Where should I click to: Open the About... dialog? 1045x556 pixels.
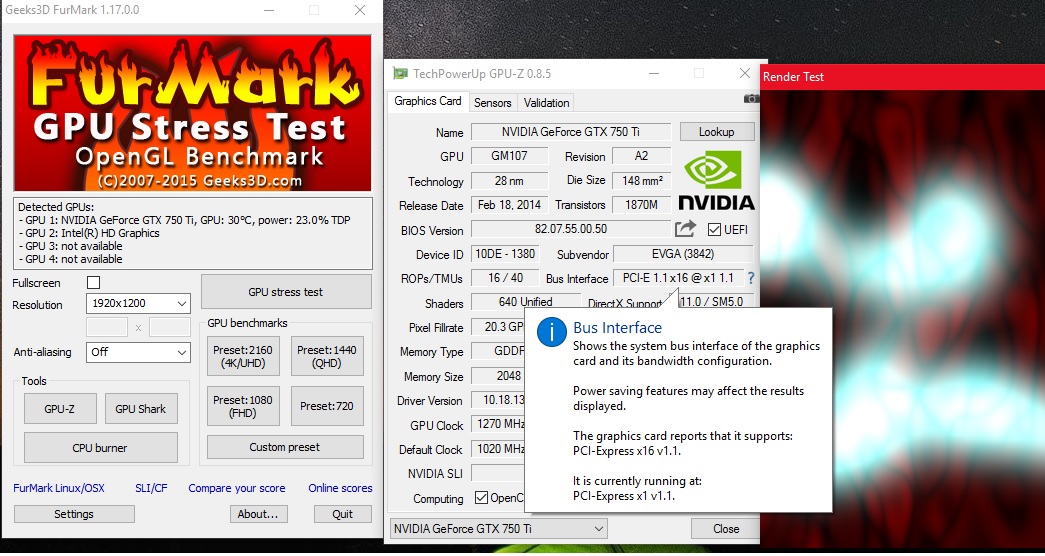tap(259, 514)
